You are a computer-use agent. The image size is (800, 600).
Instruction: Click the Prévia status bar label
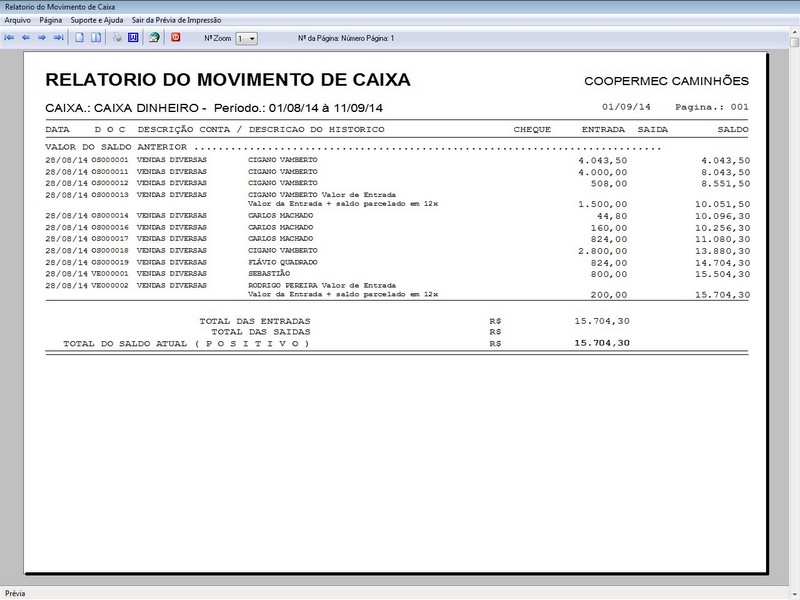coord(14,590)
